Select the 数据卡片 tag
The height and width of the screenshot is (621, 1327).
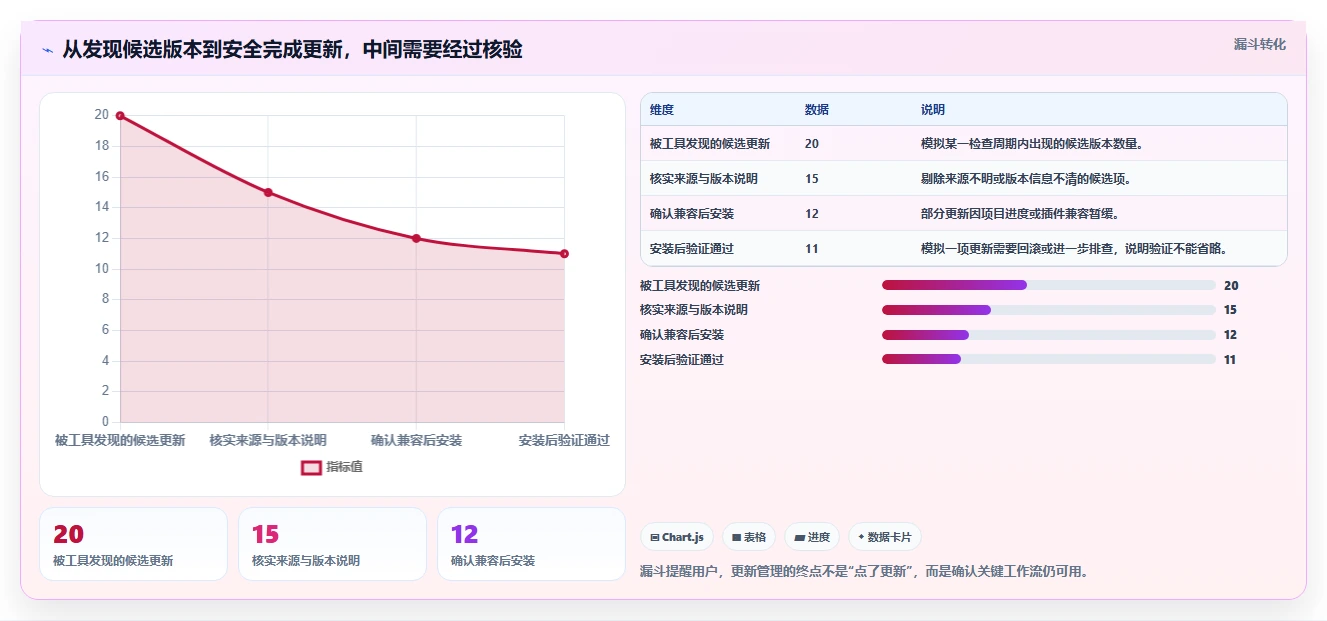[x=885, y=537]
